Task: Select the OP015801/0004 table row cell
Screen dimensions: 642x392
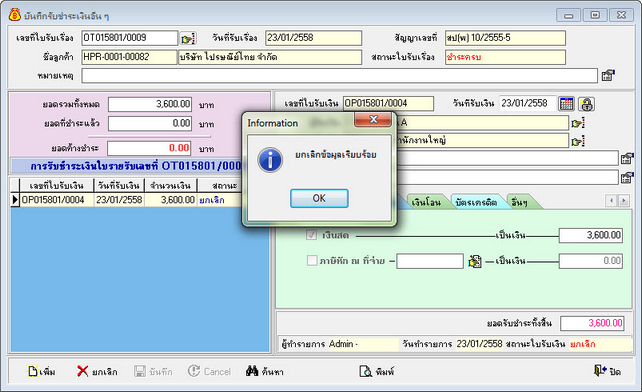Action: [x=57, y=200]
